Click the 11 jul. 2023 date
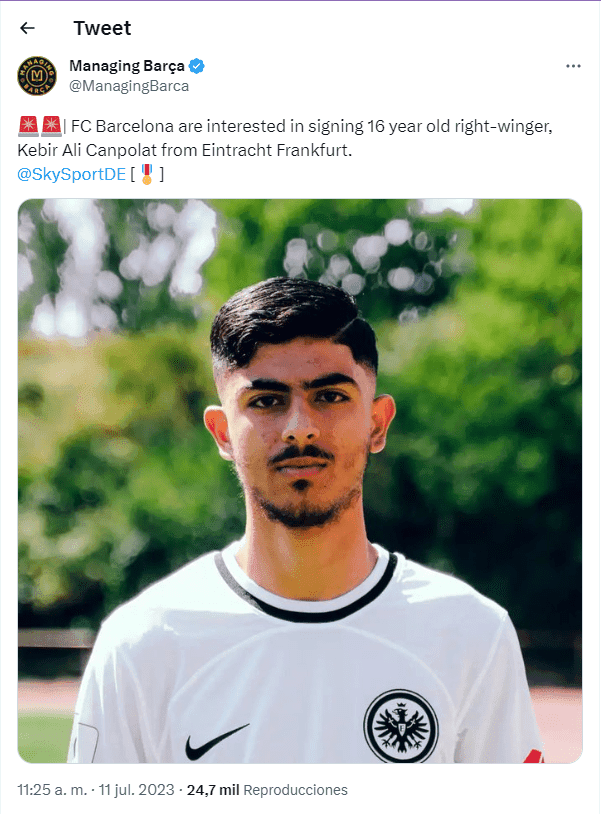Screen dimensions: 601x814 click(x=136, y=790)
